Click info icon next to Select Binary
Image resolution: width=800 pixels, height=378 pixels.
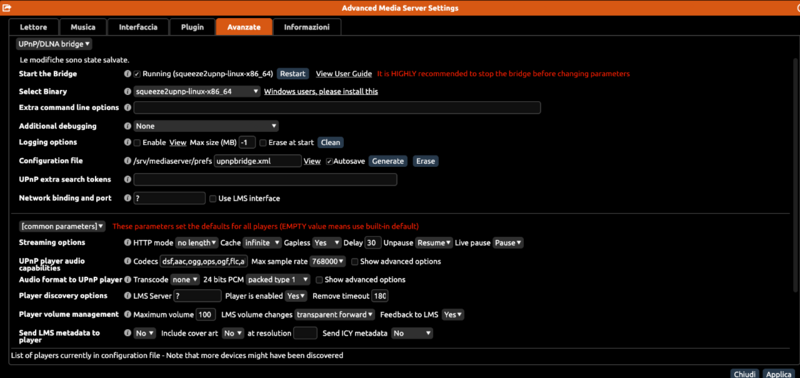coord(128,92)
